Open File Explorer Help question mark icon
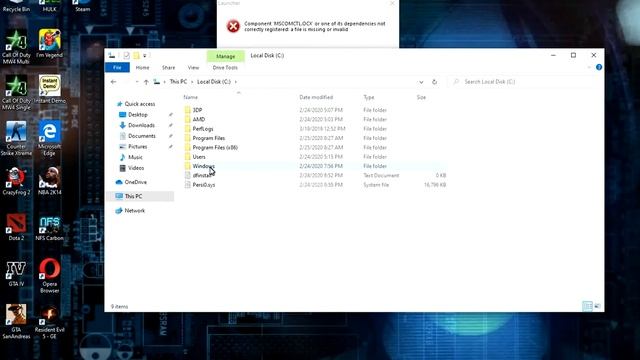The image size is (640, 360). (x=599, y=67)
